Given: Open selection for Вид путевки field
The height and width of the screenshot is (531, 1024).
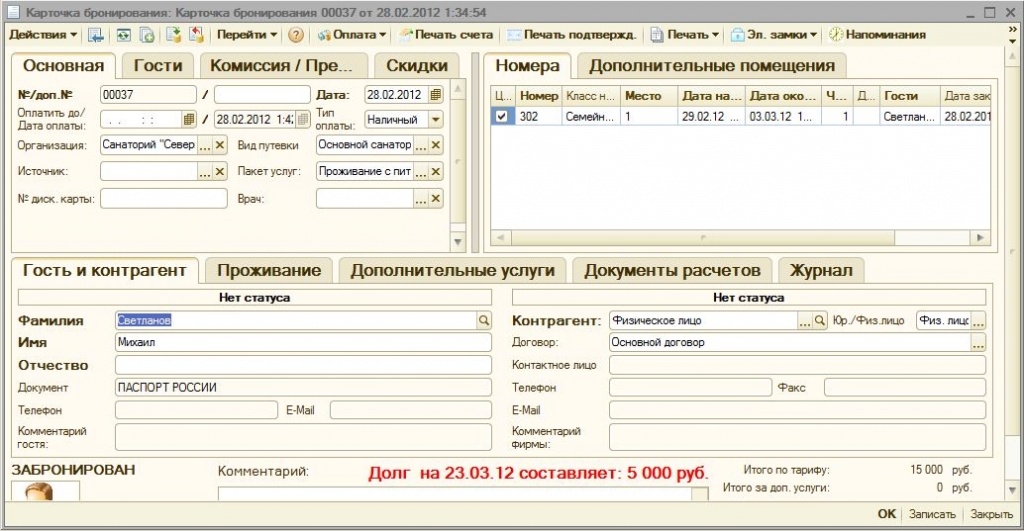Looking at the screenshot, I should (421, 145).
